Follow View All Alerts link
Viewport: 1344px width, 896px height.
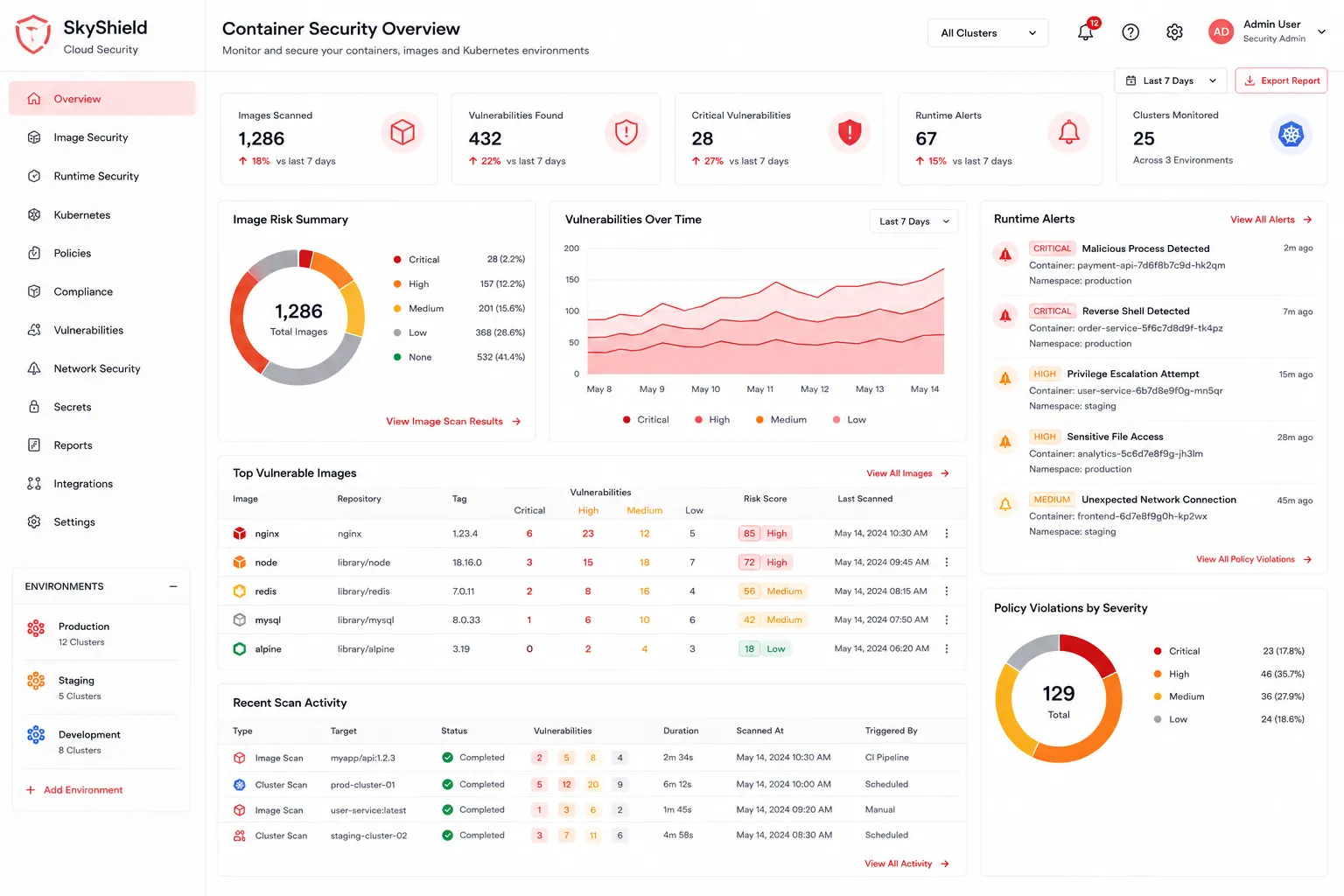1270,220
